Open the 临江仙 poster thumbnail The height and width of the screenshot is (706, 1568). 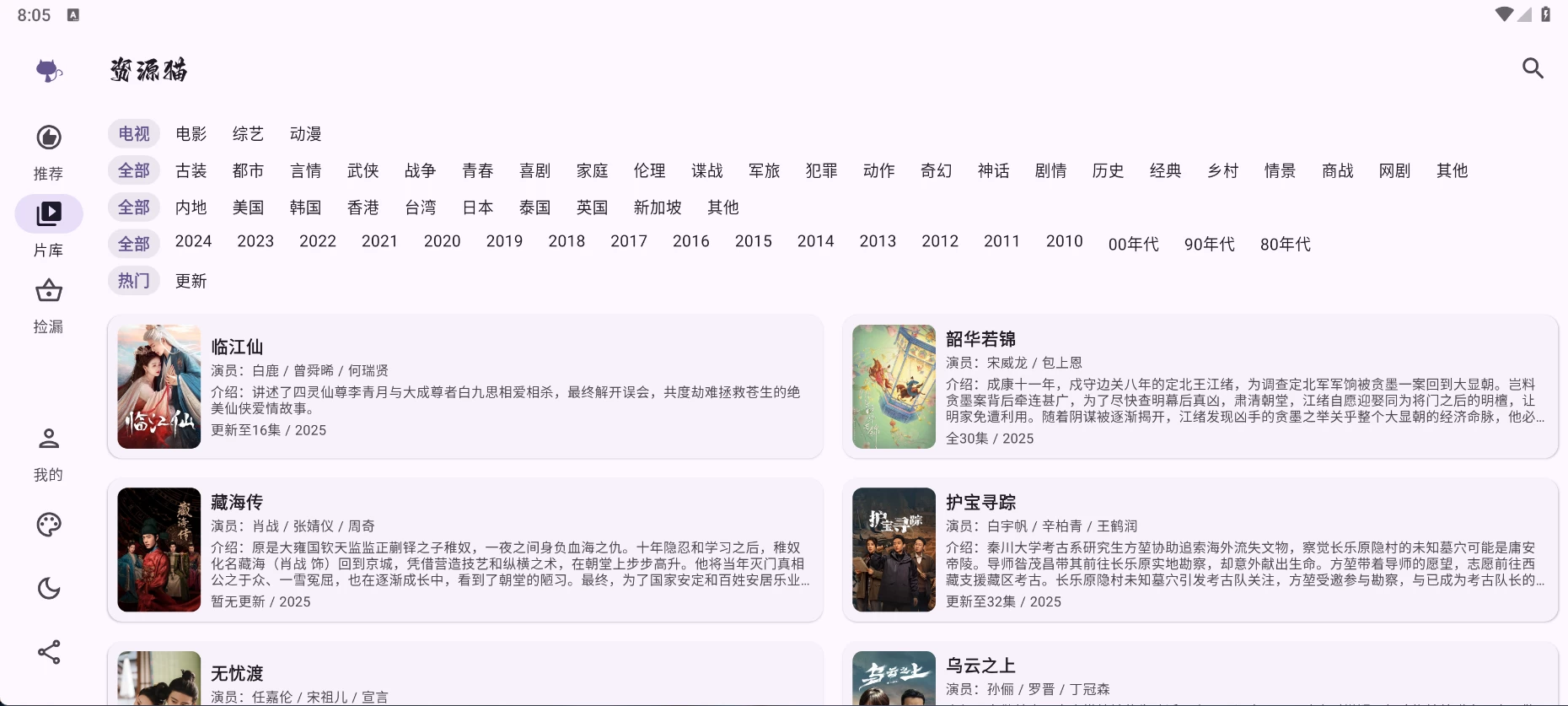[159, 386]
